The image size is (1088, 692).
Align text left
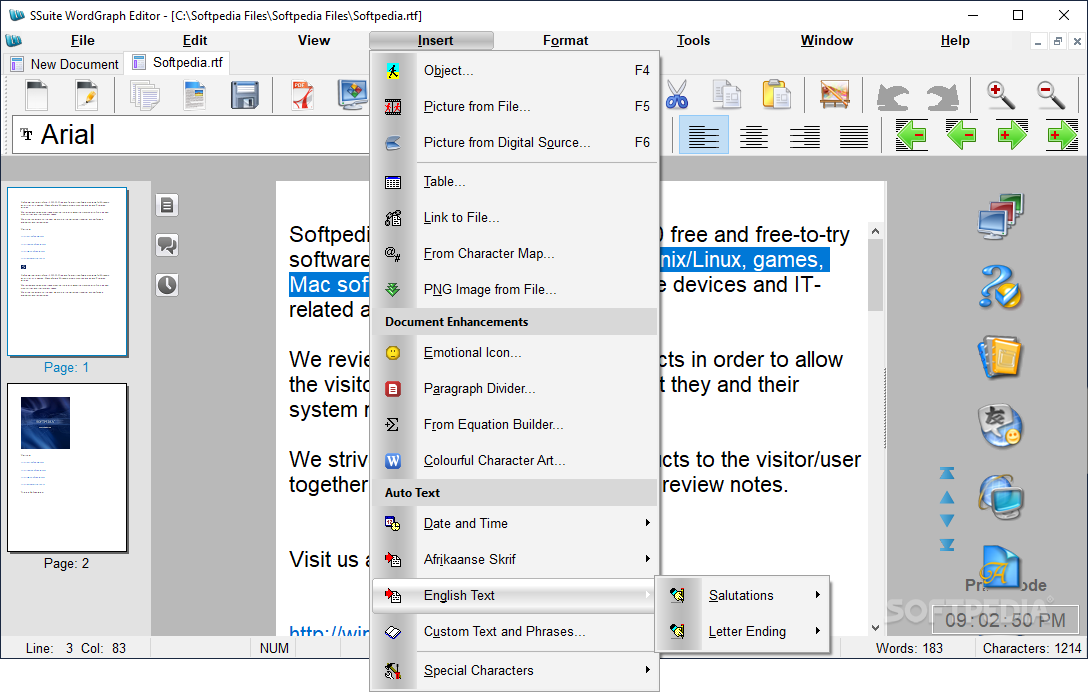pos(704,135)
